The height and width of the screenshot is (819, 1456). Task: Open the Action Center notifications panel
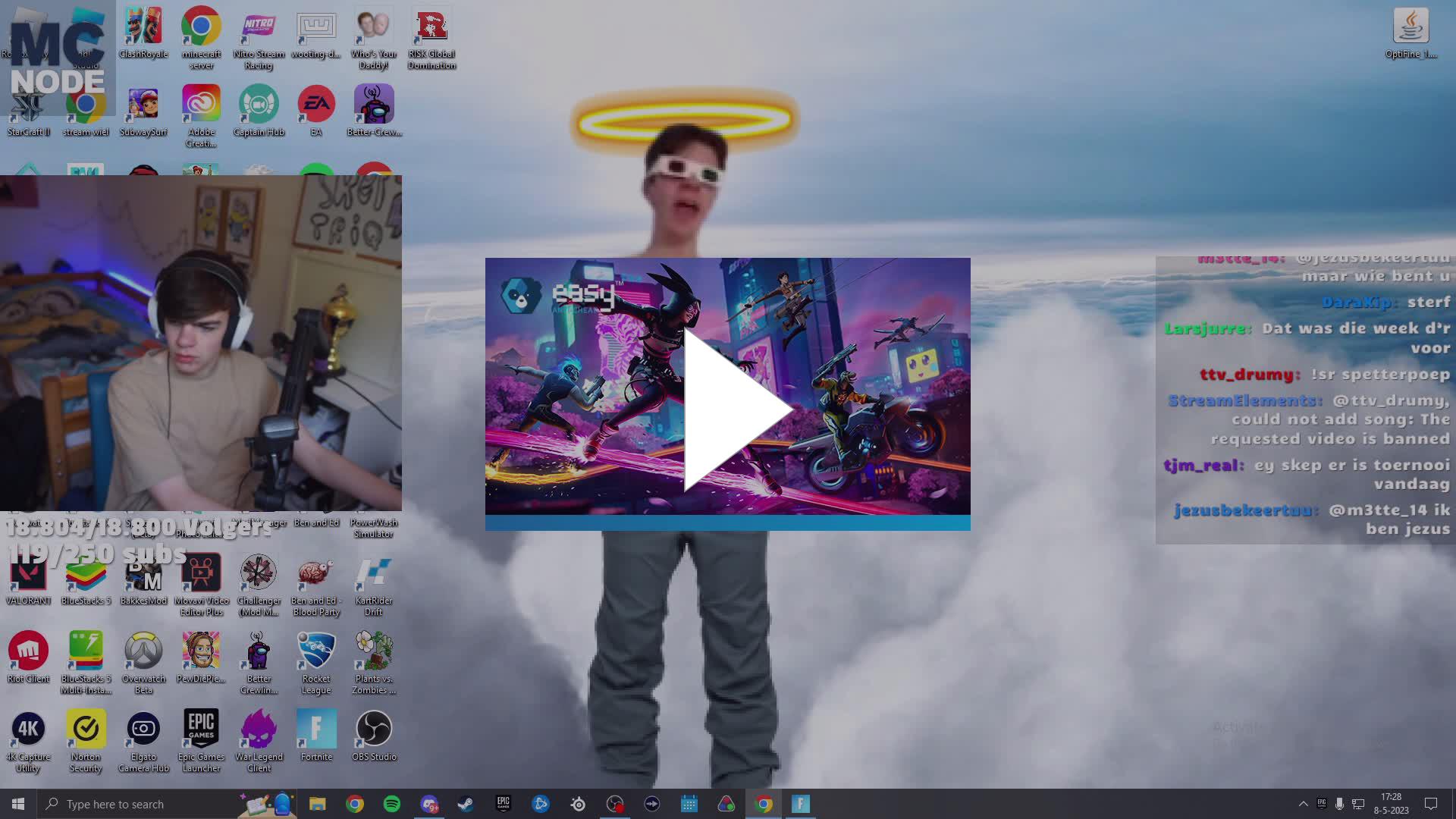coord(1432,804)
